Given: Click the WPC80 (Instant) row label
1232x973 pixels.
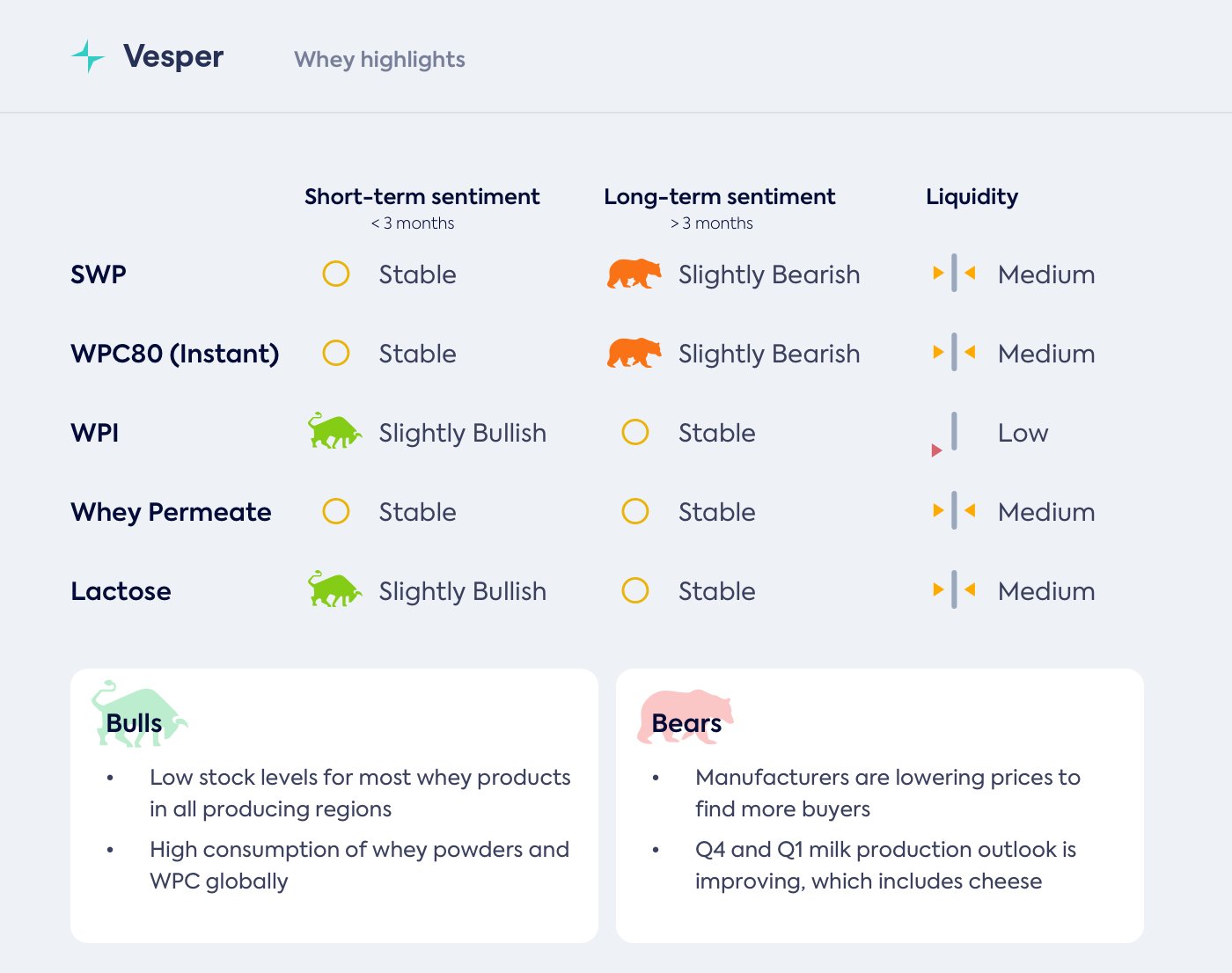Looking at the screenshot, I should (x=174, y=354).
